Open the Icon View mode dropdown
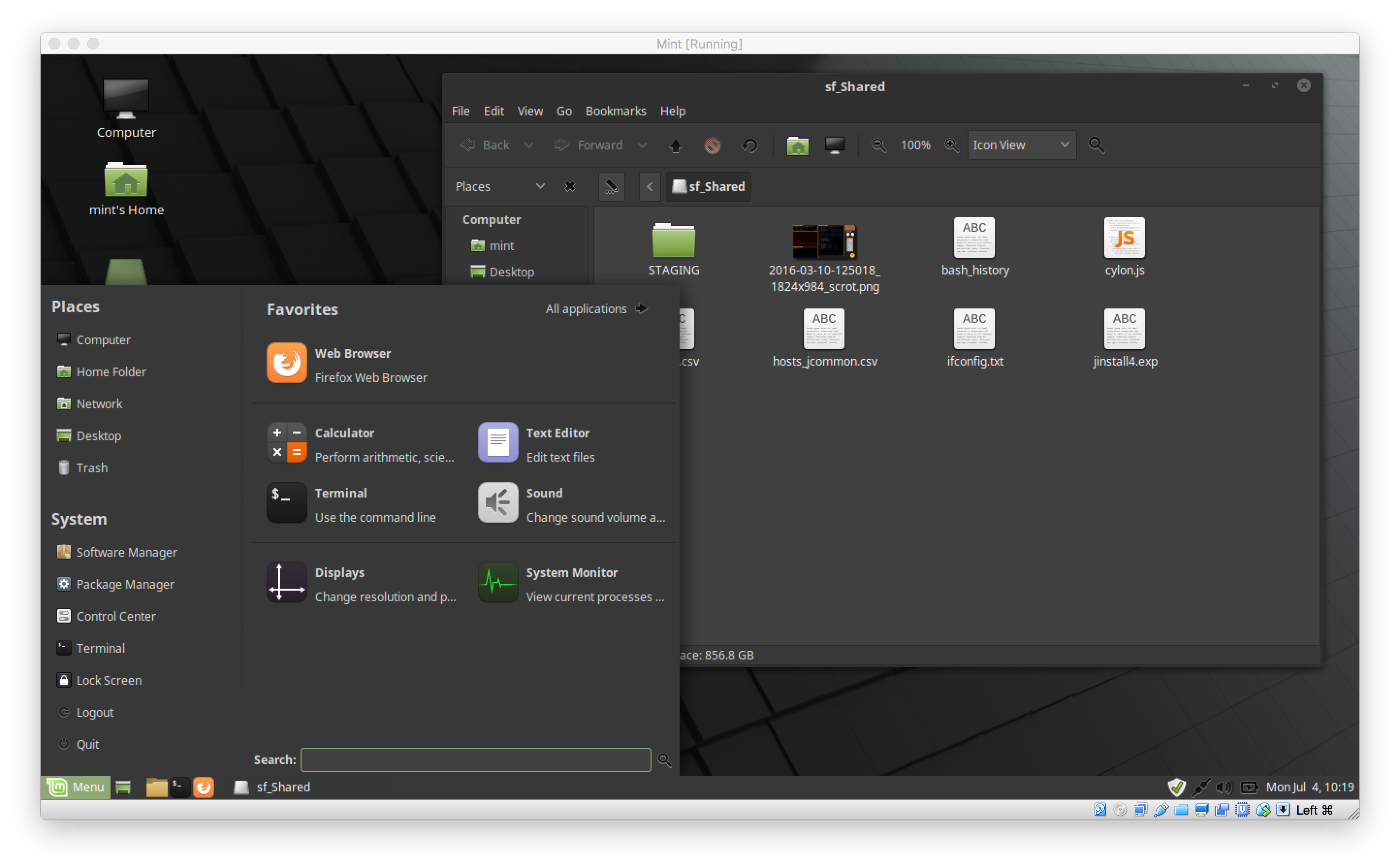1400x868 pixels. click(1021, 145)
